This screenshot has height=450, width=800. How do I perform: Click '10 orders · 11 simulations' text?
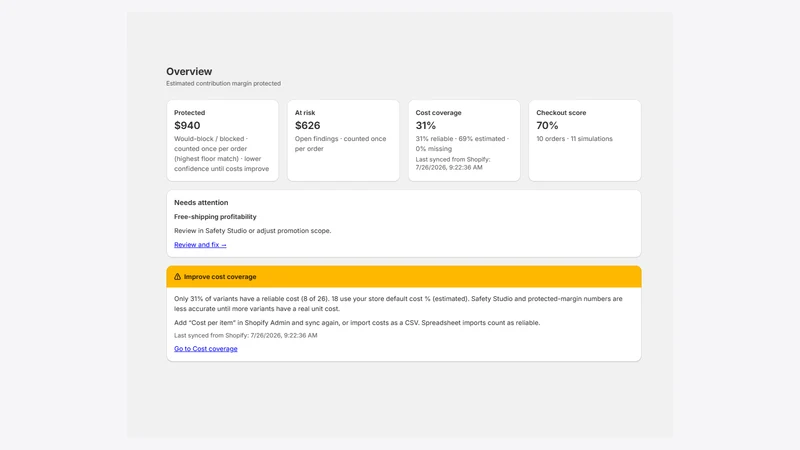click(574, 139)
